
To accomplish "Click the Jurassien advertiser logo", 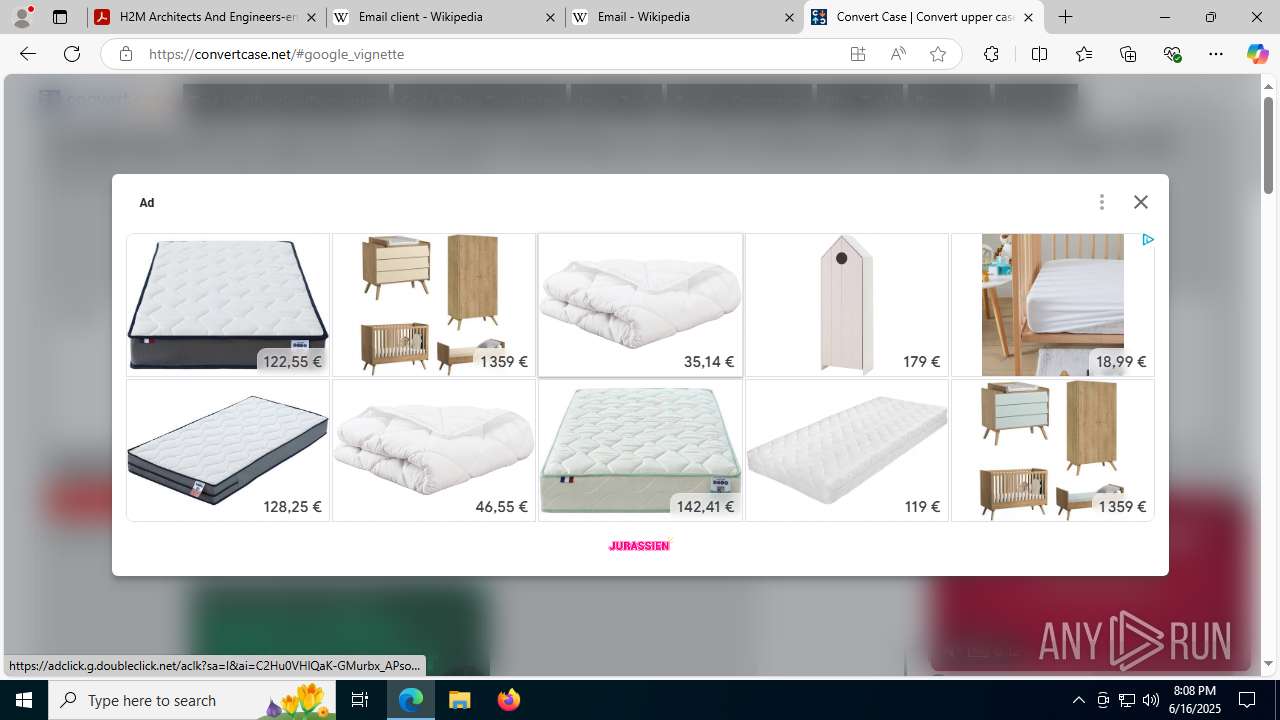I will [x=640, y=545].
